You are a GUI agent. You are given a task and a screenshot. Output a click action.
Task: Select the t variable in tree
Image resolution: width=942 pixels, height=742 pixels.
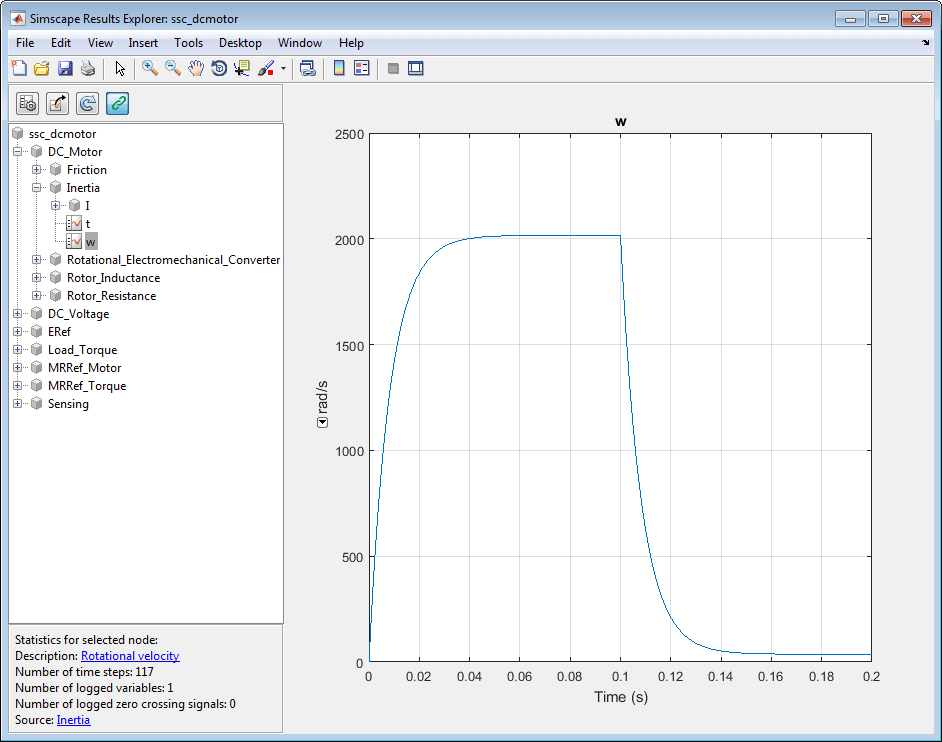point(88,224)
